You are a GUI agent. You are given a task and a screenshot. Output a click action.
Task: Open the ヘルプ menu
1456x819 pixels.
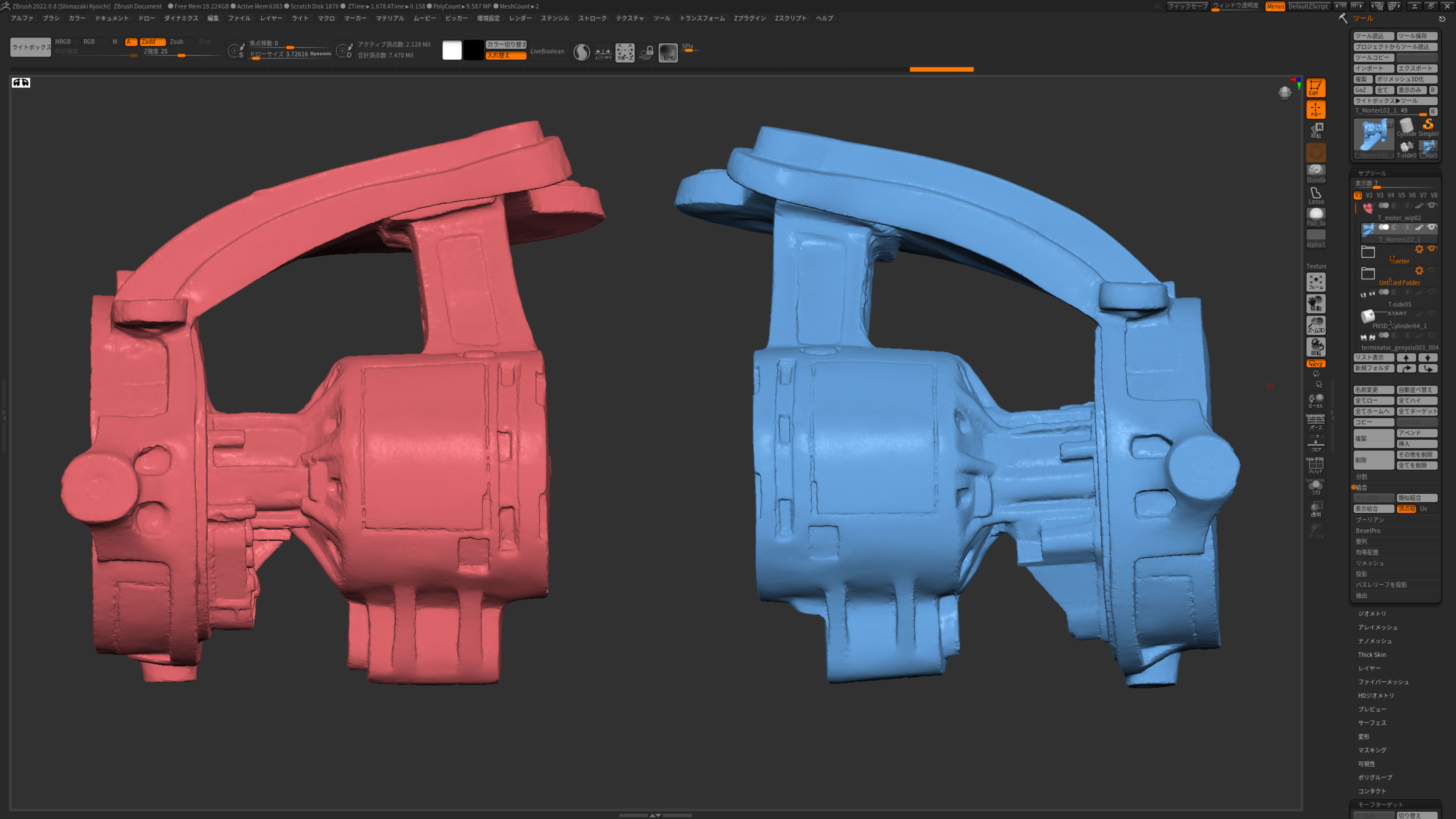click(x=824, y=18)
